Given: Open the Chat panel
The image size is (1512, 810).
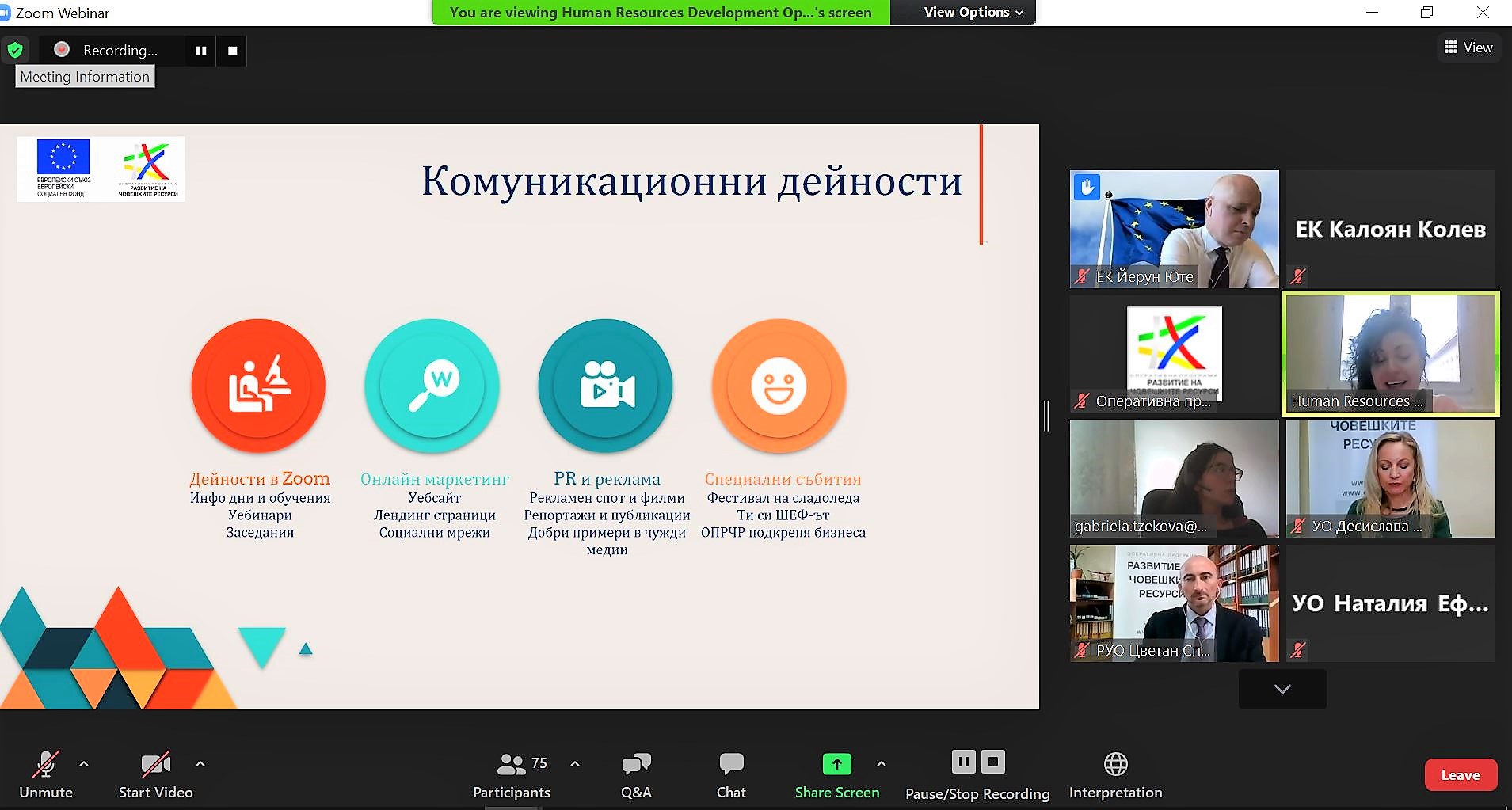Looking at the screenshot, I should click(x=731, y=775).
